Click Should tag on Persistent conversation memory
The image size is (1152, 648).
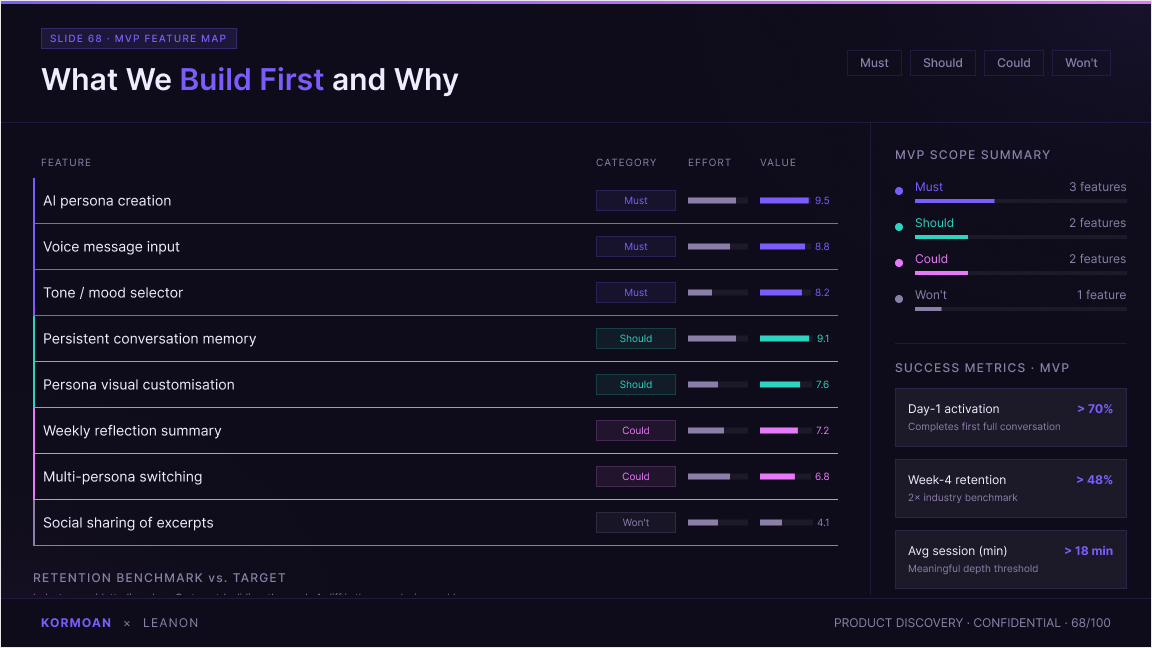pyautogui.click(x=636, y=339)
